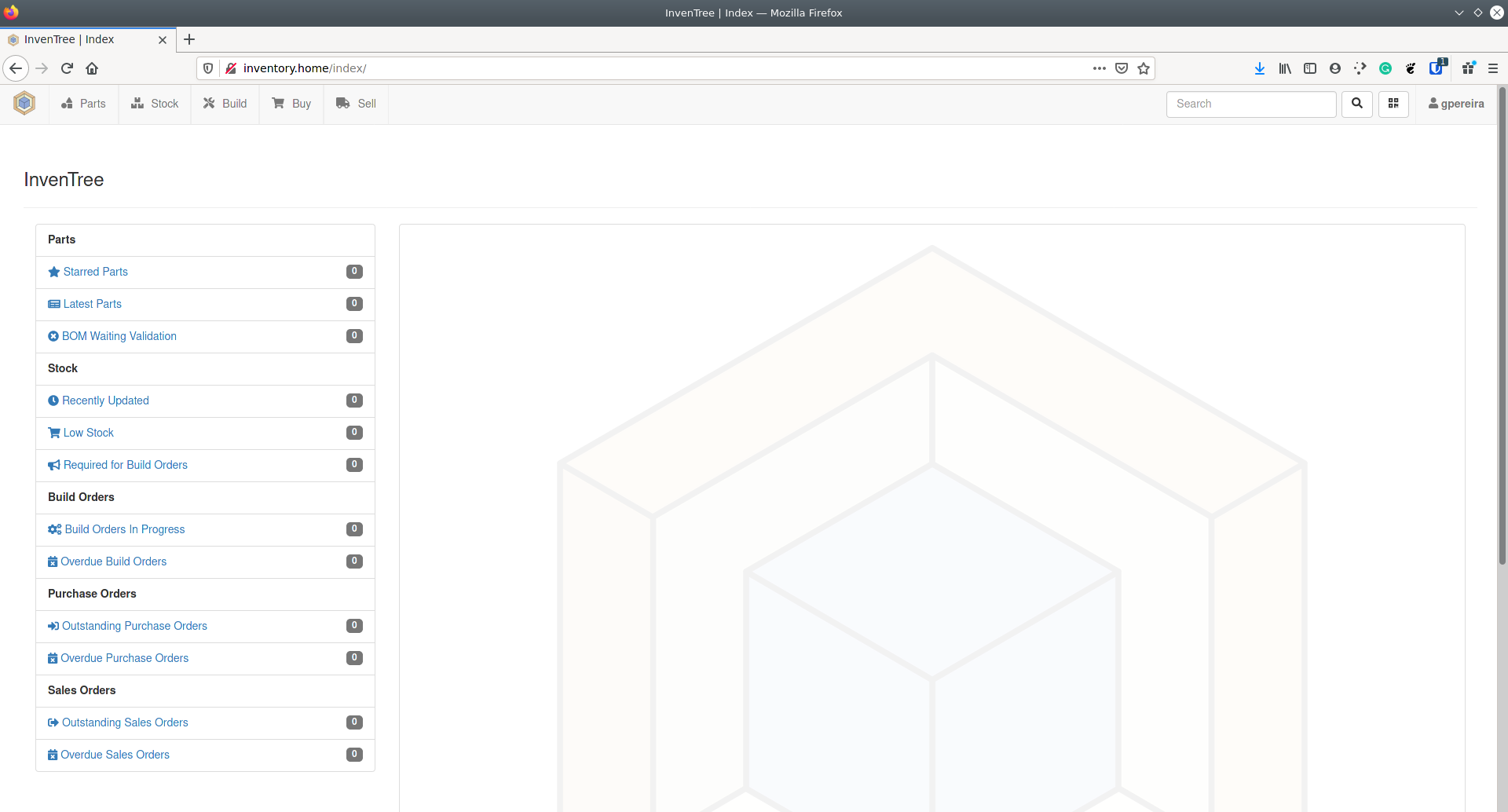Open the Sell navigation menu

[355, 103]
